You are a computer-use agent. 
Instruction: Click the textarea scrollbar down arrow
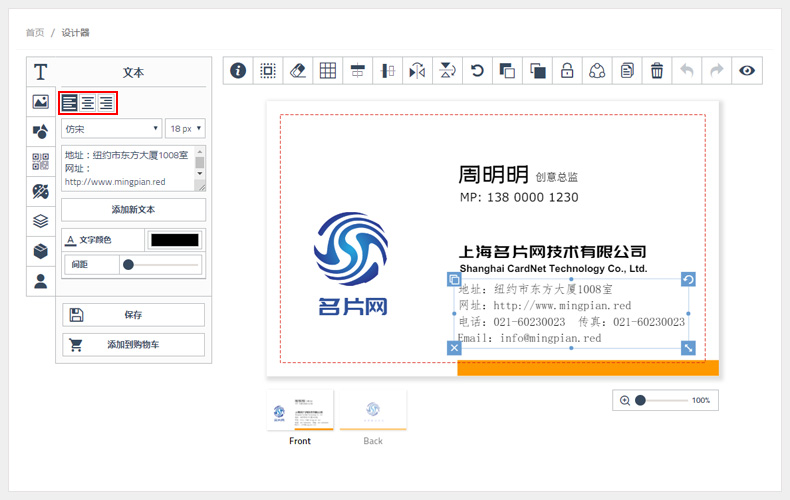click(200, 173)
